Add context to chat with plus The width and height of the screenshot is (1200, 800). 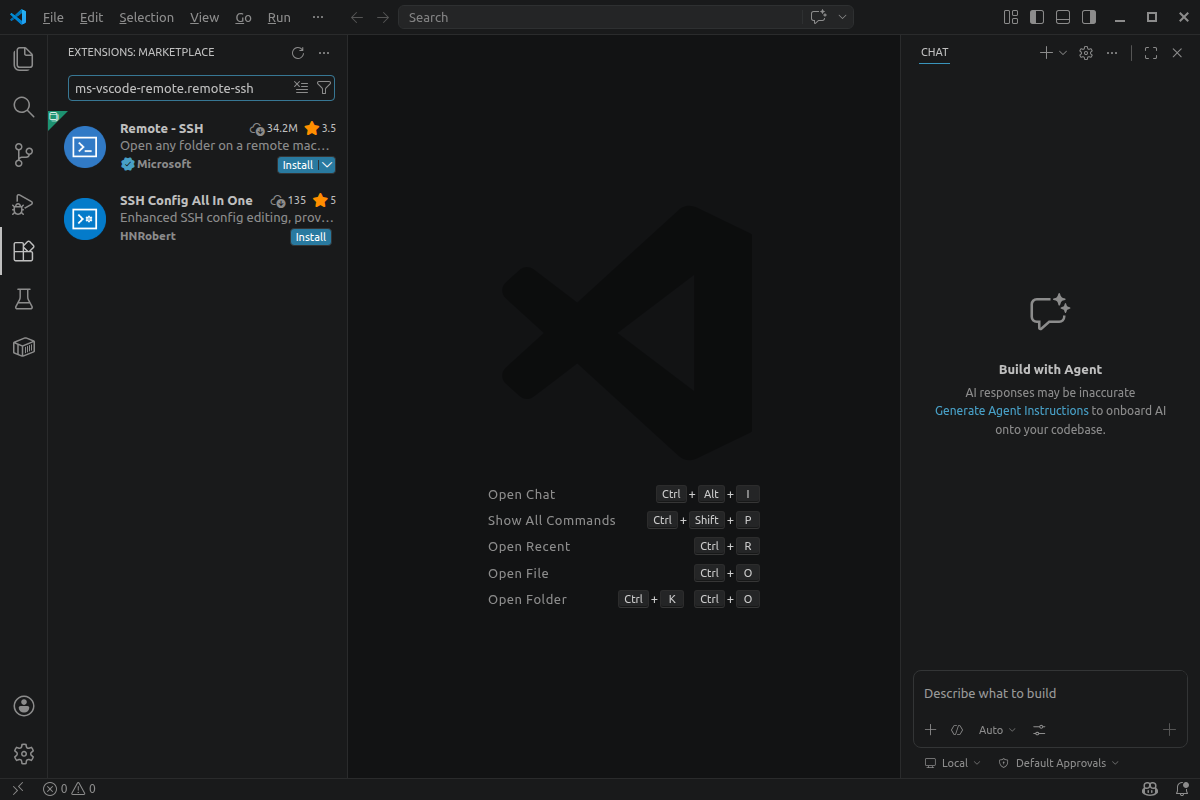click(930, 730)
